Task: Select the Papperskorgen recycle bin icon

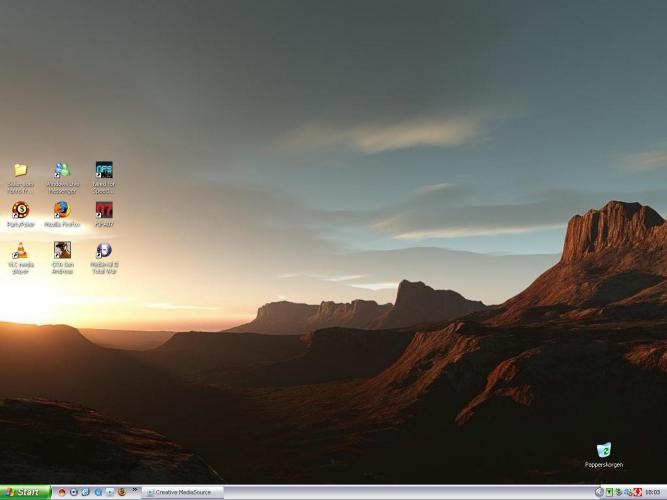Action: [x=604, y=451]
